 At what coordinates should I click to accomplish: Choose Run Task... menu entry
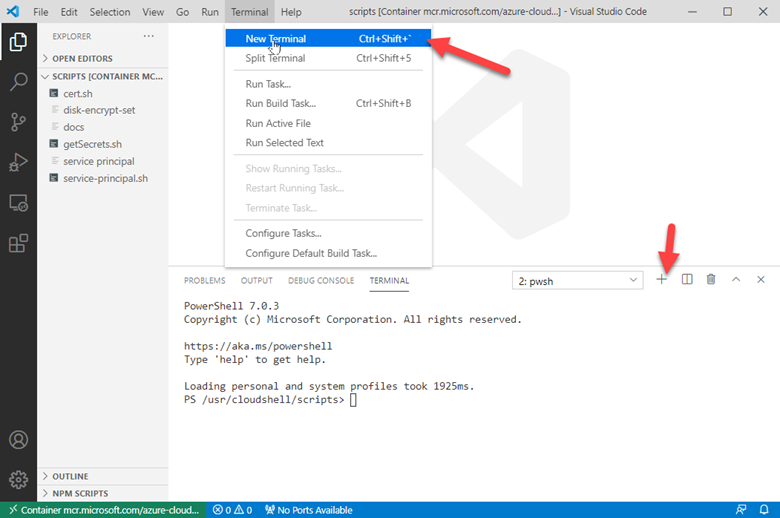pyautogui.click(x=328, y=84)
